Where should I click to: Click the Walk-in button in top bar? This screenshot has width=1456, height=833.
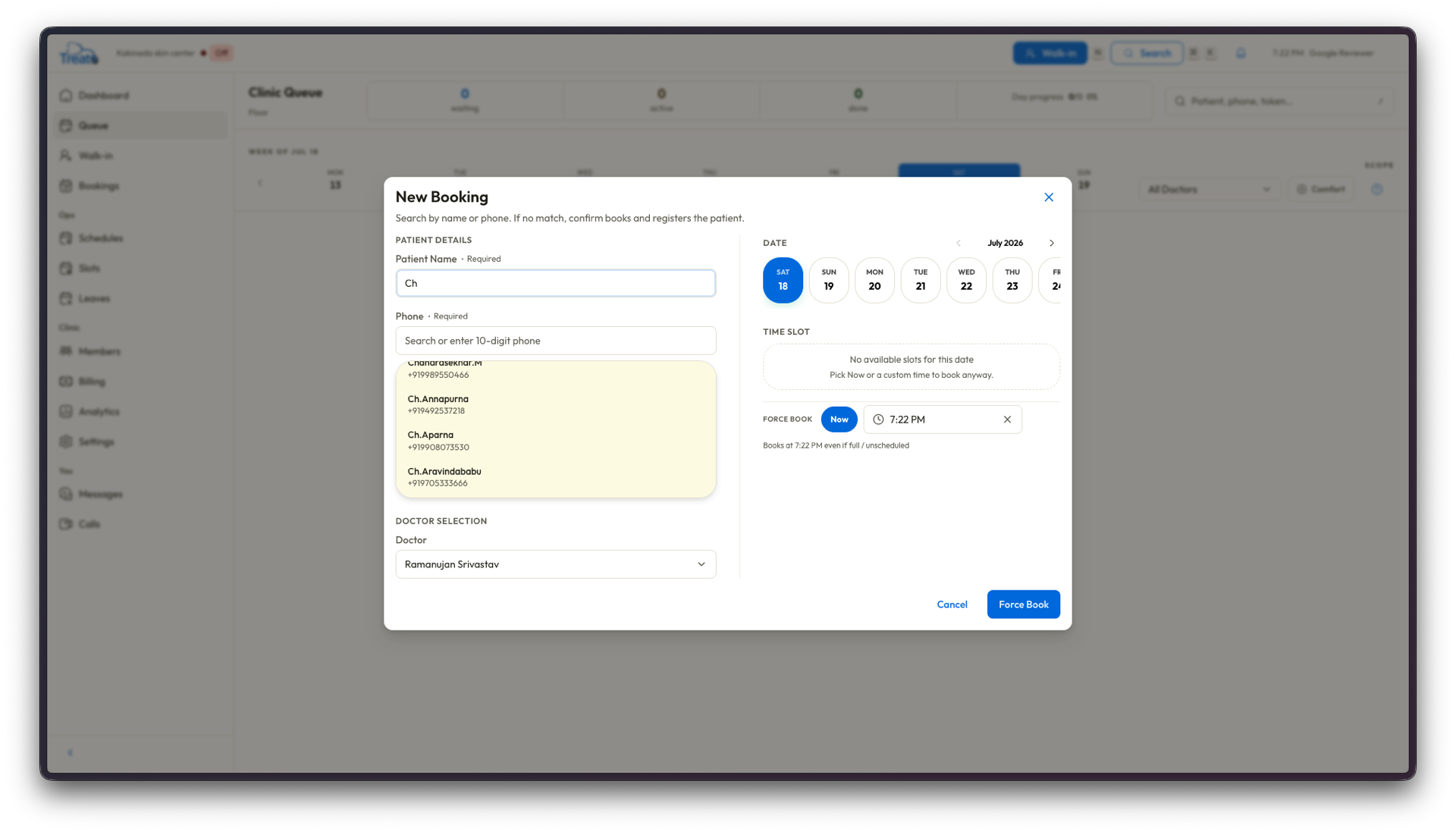pos(1050,53)
